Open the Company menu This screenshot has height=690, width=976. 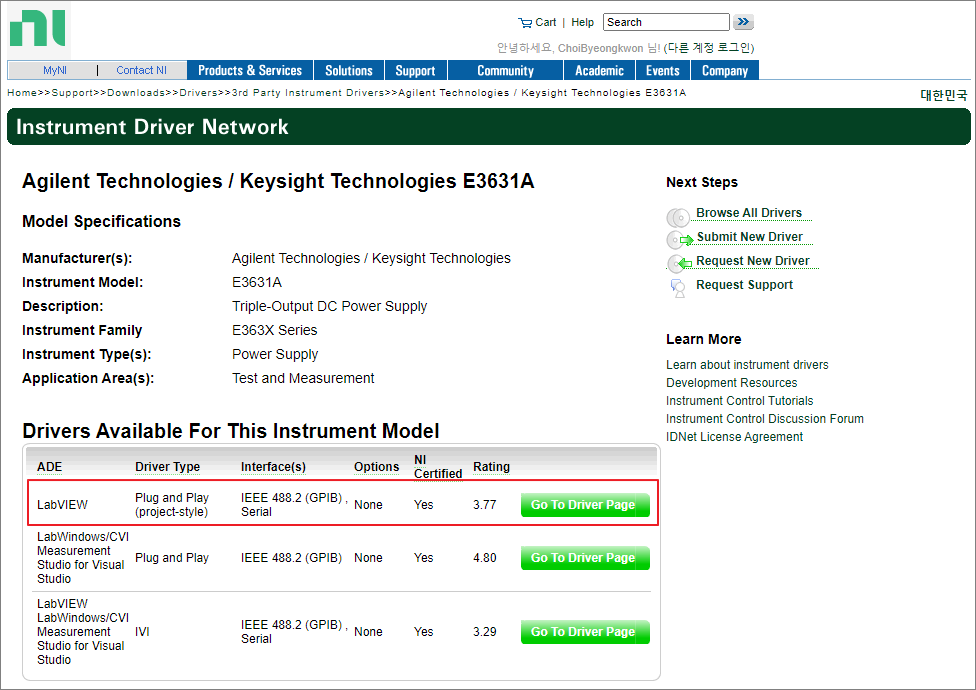pyautogui.click(x=725, y=70)
